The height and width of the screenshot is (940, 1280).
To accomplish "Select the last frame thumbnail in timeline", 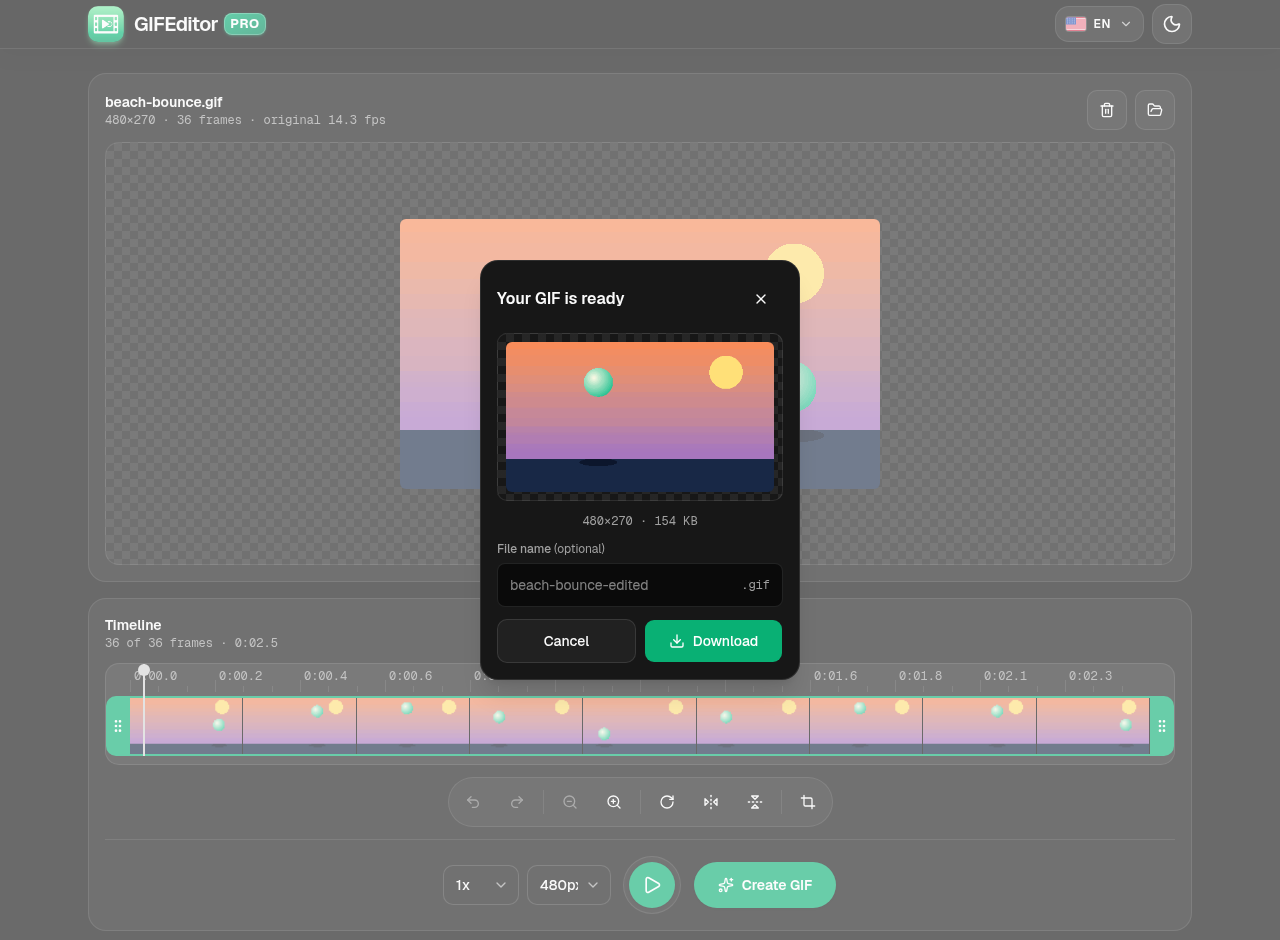I will (1093, 726).
